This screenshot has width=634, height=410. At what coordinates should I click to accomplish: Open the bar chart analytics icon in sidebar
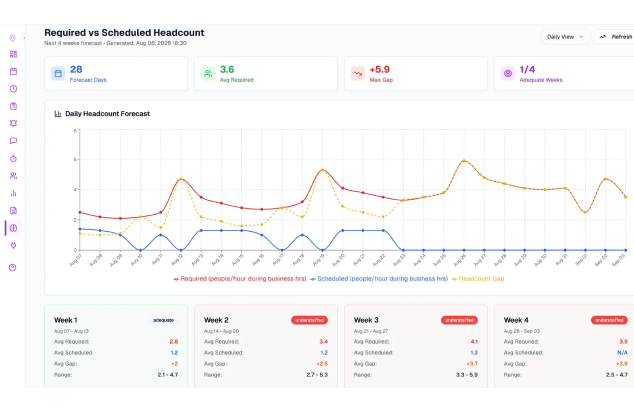coord(13,193)
